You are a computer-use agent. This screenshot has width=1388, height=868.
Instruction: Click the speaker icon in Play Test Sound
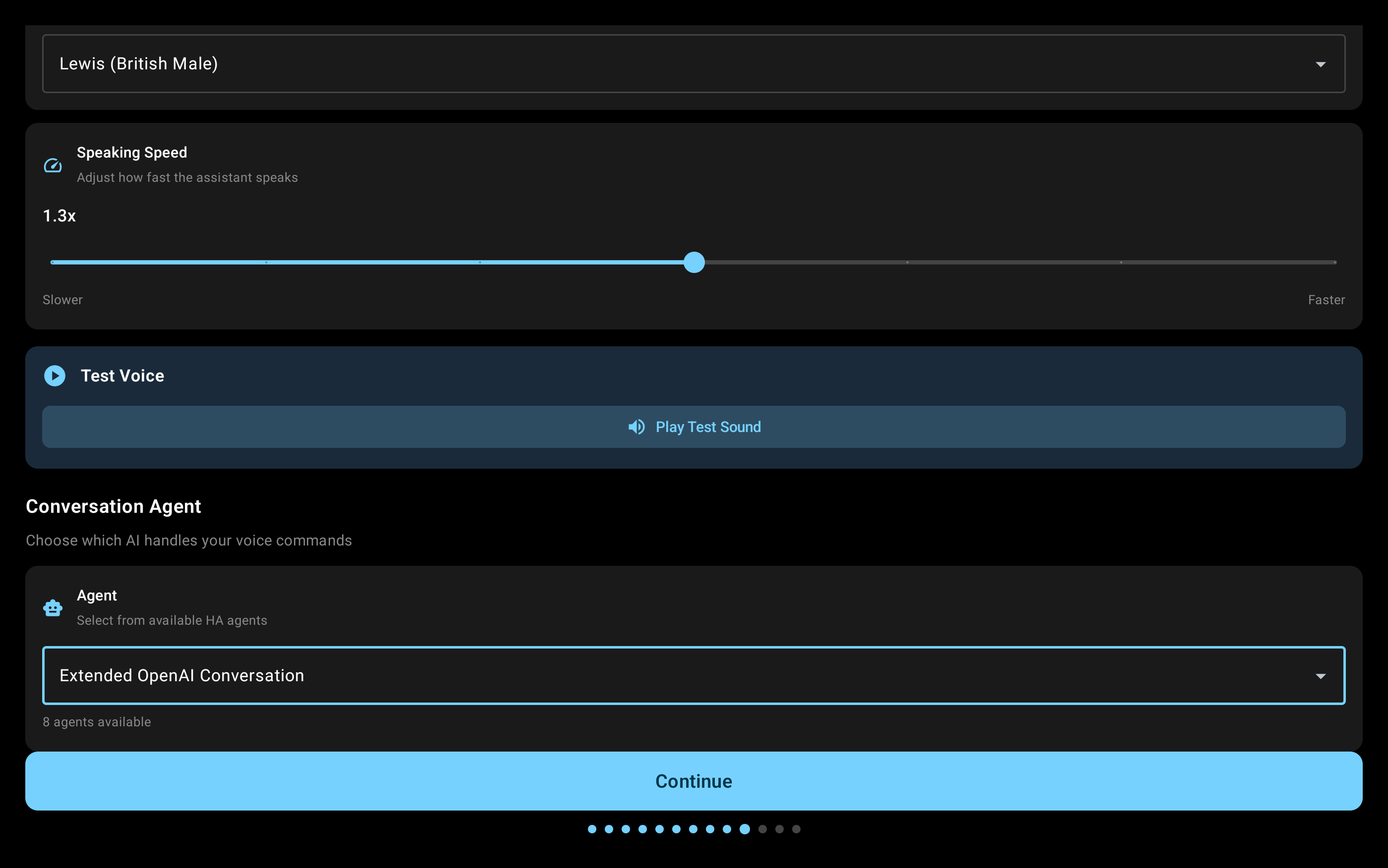[x=636, y=427]
